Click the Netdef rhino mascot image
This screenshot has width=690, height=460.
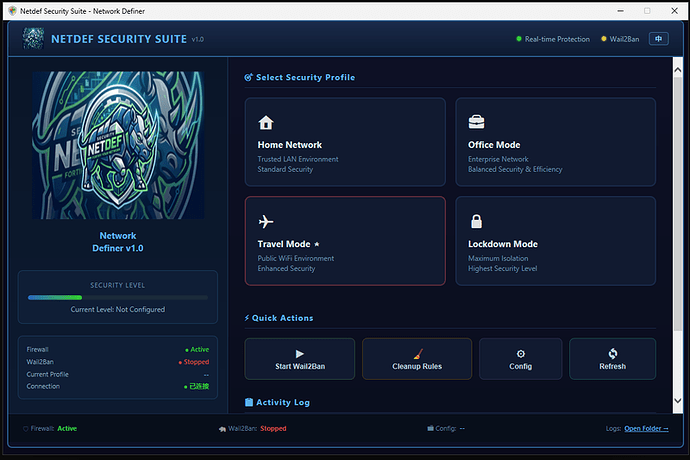point(118,145)
